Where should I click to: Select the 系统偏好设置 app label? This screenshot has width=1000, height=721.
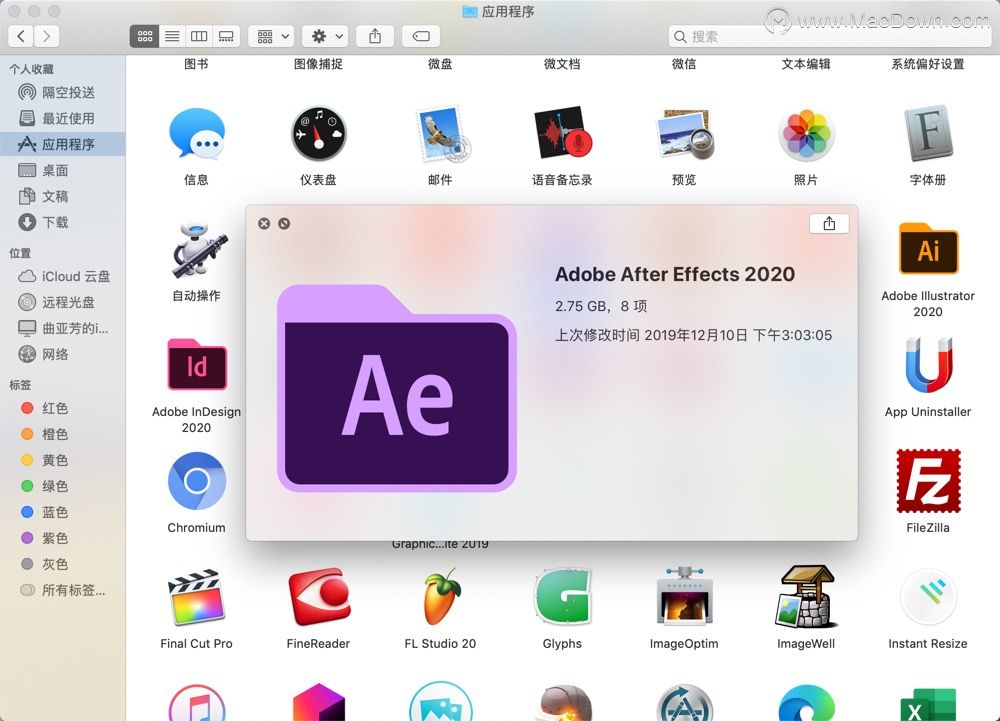point(928,64)
